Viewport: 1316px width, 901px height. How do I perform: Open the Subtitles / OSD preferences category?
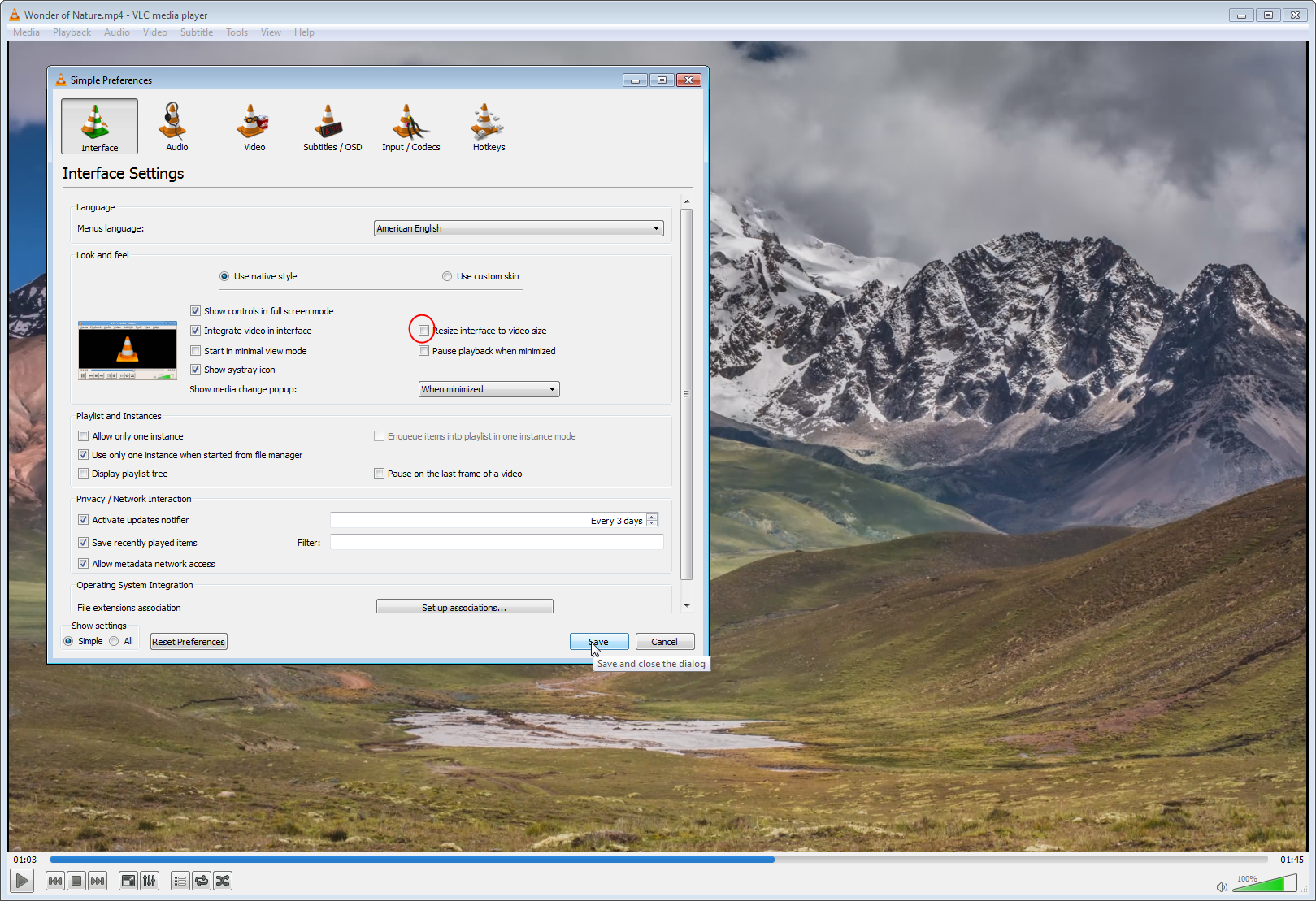(332, 127)
